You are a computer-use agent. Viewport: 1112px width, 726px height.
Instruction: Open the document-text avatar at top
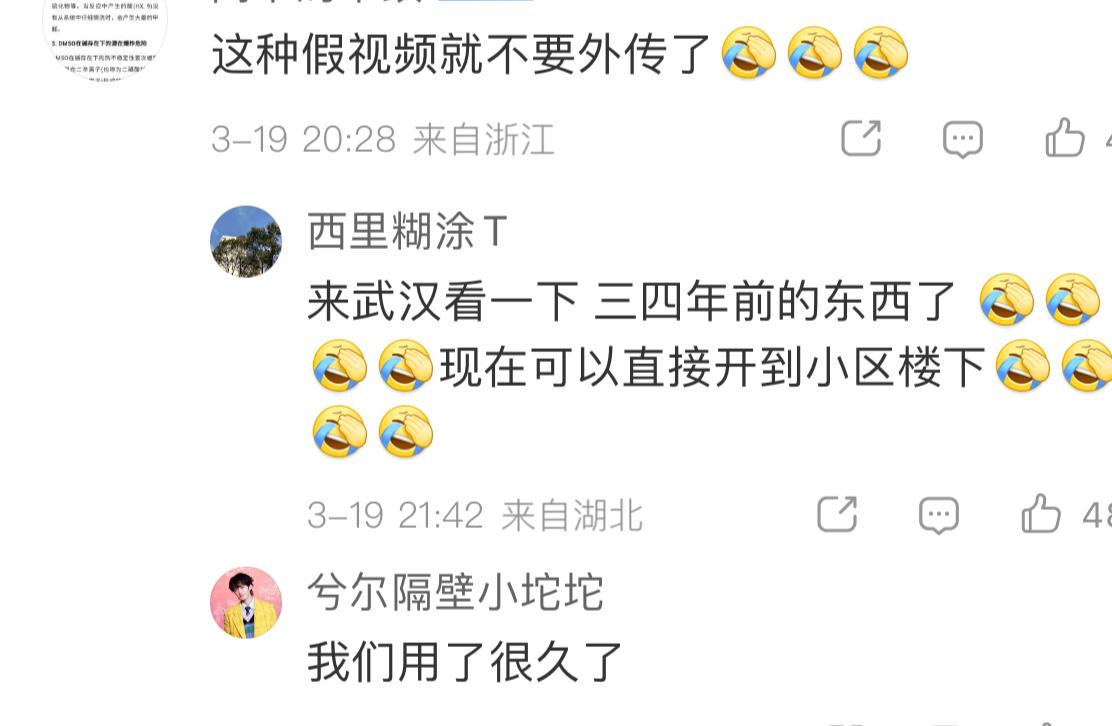coord(105,35)
